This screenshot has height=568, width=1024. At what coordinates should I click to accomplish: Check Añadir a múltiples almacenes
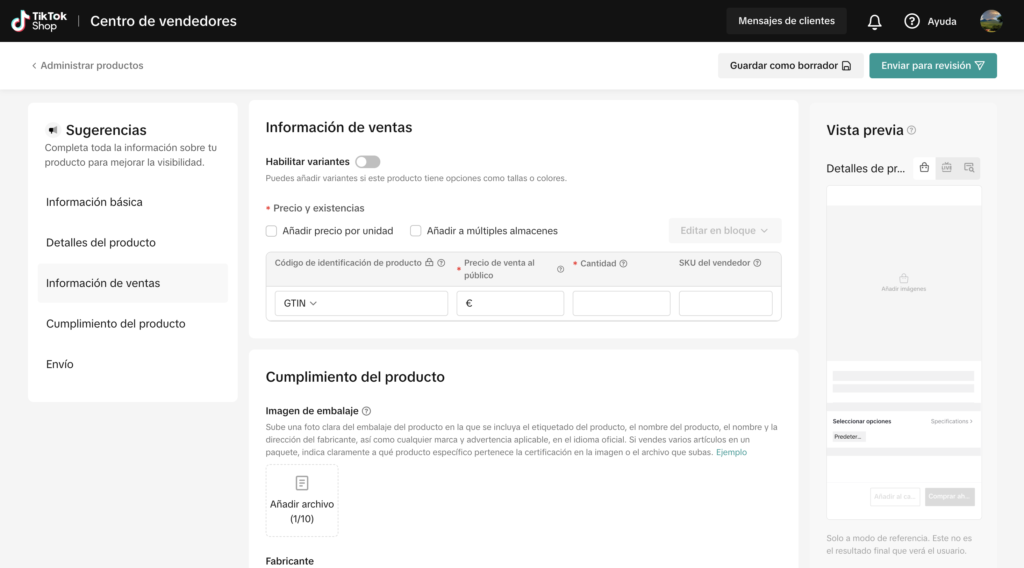click(x=416, y=231)
